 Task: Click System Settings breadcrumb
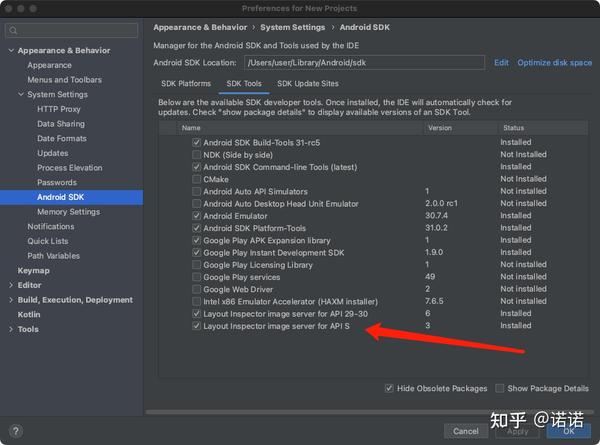tap(293, 28)
